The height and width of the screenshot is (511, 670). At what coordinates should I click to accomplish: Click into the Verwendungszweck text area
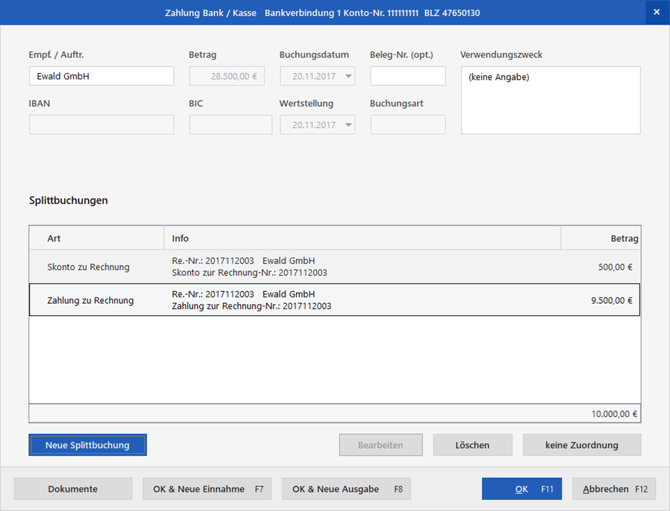(550, 100)
